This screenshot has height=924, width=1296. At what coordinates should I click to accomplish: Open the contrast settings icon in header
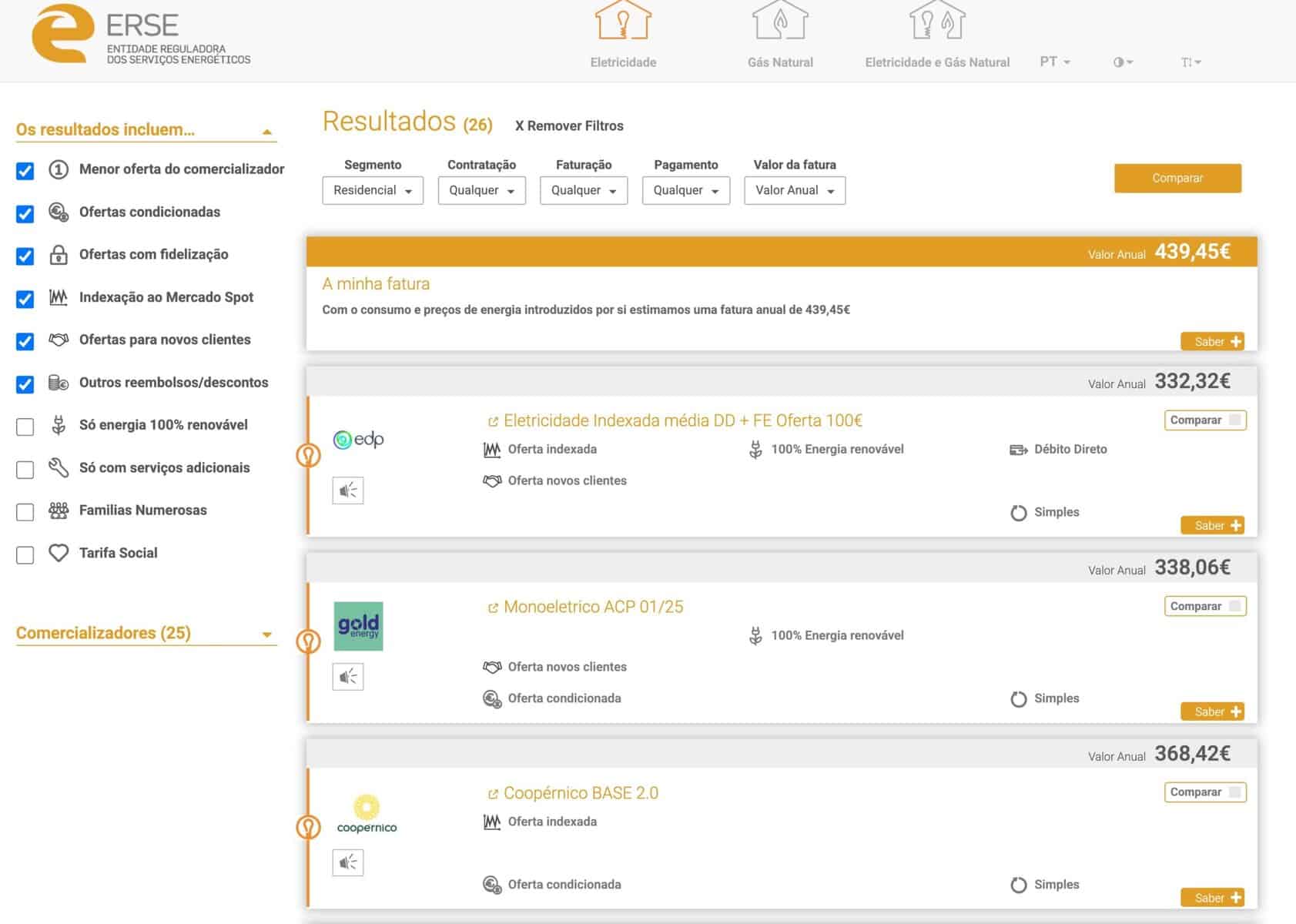click(1123, 62)
